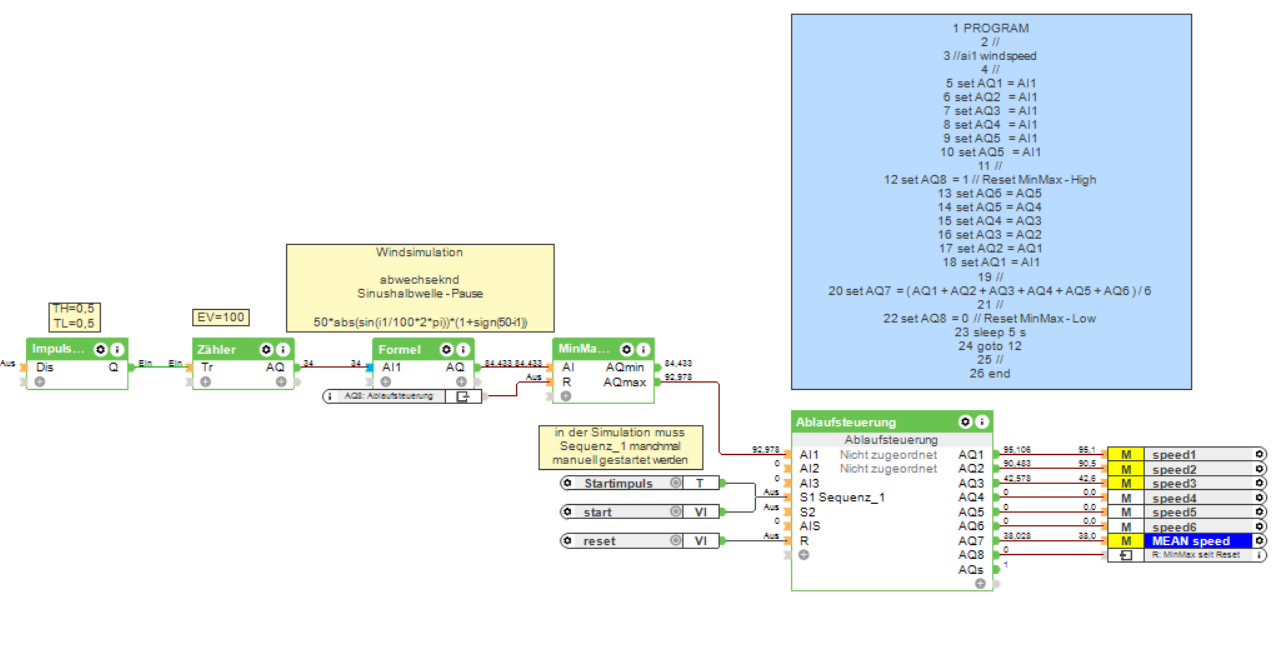Screen dimensions: 1285x648
Task: Toggle the start virtual input circle
Action: [x=675, y=512]
